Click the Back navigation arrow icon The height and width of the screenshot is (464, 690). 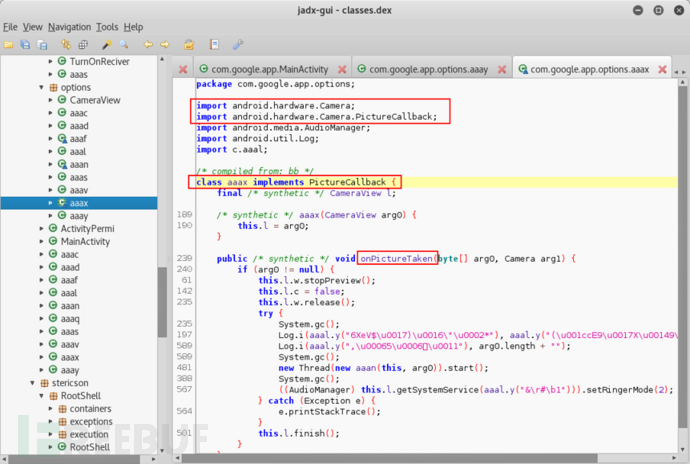click(148, 45)
